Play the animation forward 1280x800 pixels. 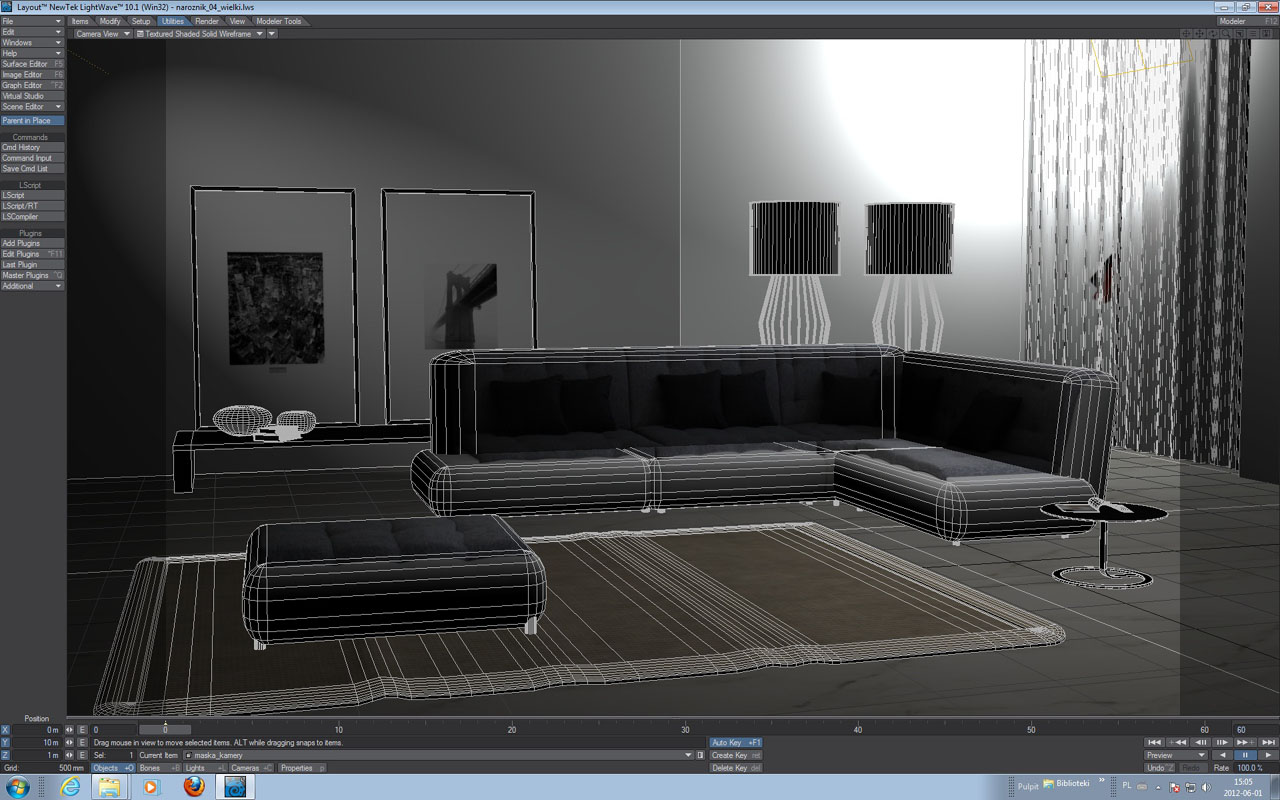1268,755
